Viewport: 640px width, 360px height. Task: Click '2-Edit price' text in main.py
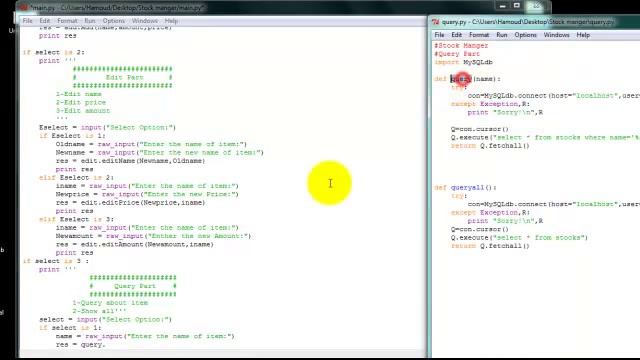[81, 102]
